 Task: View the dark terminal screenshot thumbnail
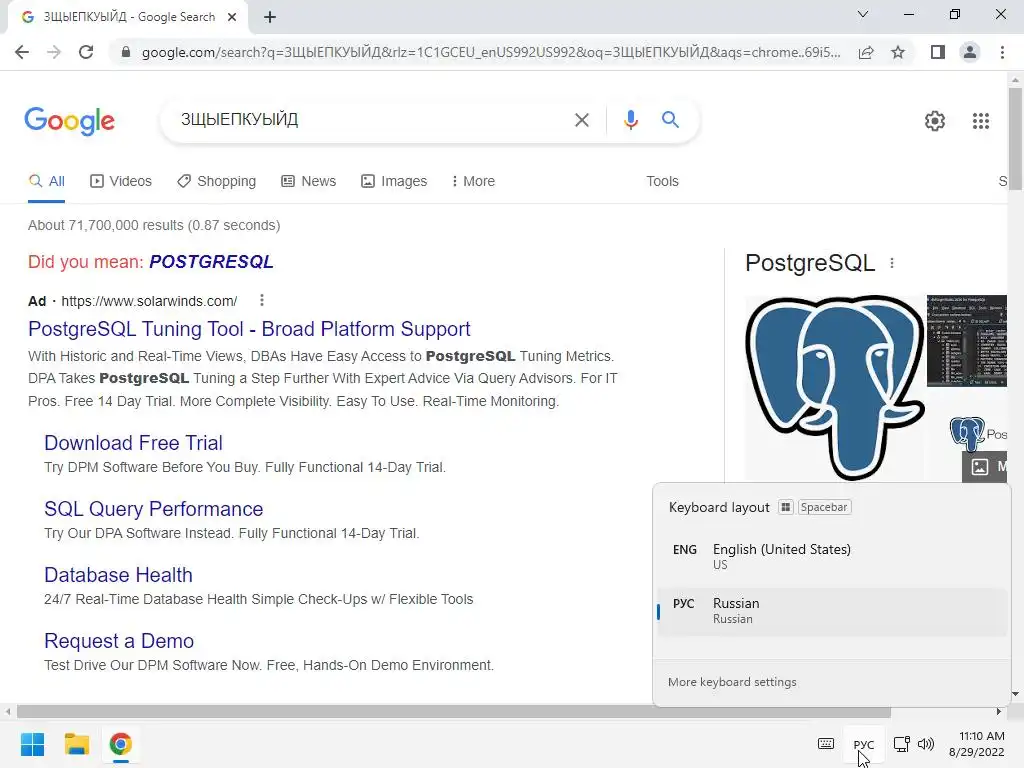[x=967, y=341]
